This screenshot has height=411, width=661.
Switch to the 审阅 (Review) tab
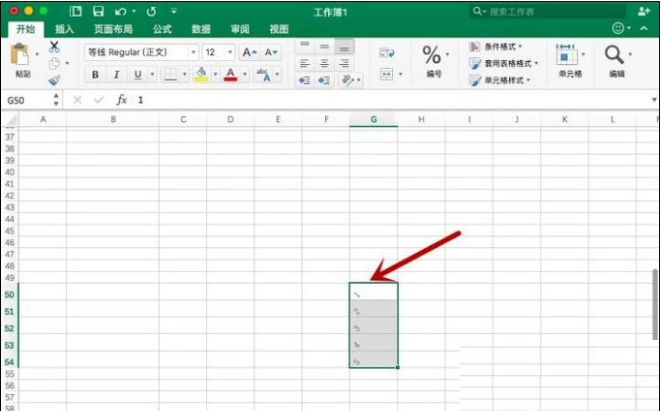(x=240, y=29)
